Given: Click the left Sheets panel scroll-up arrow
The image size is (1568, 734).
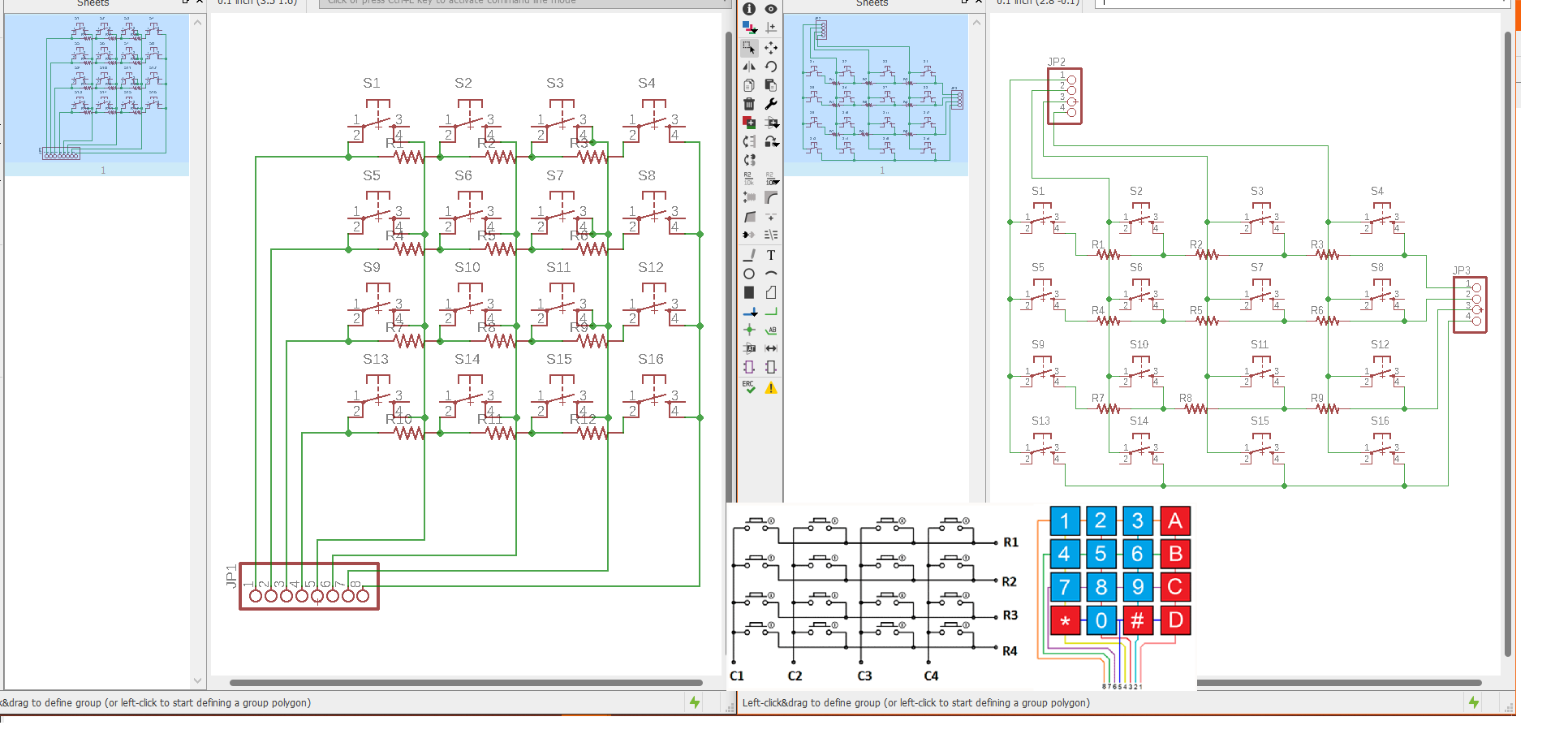Looking at the screenshot, I should 198,22.
